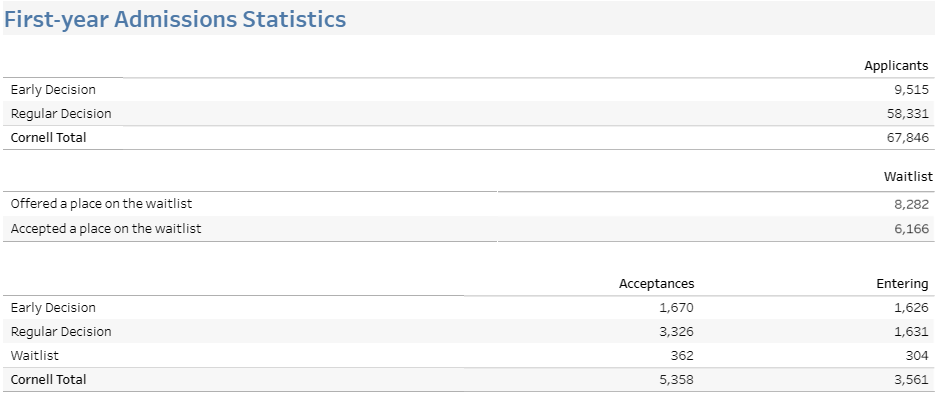This screenshot has width=939, height=397.
Task: Select Accepted a place on the waitlist
Action: click(106, 229)
